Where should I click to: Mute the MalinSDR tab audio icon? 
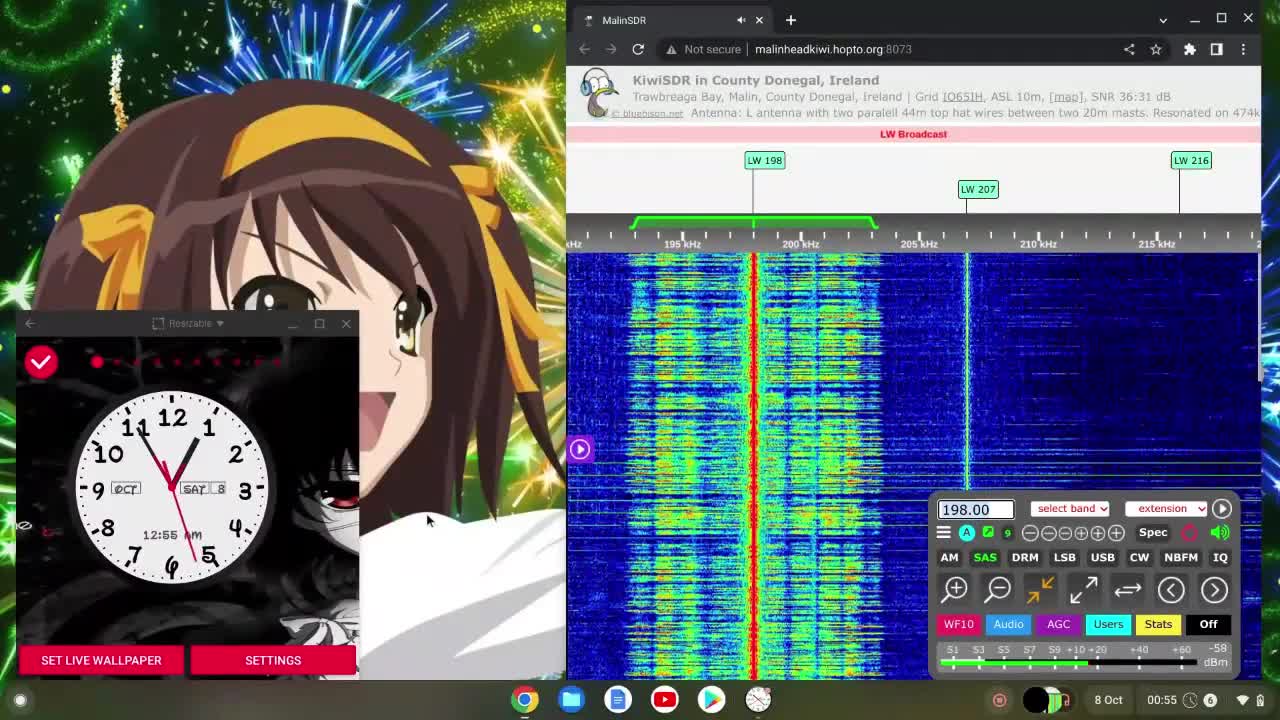click(x=741, y=20)
